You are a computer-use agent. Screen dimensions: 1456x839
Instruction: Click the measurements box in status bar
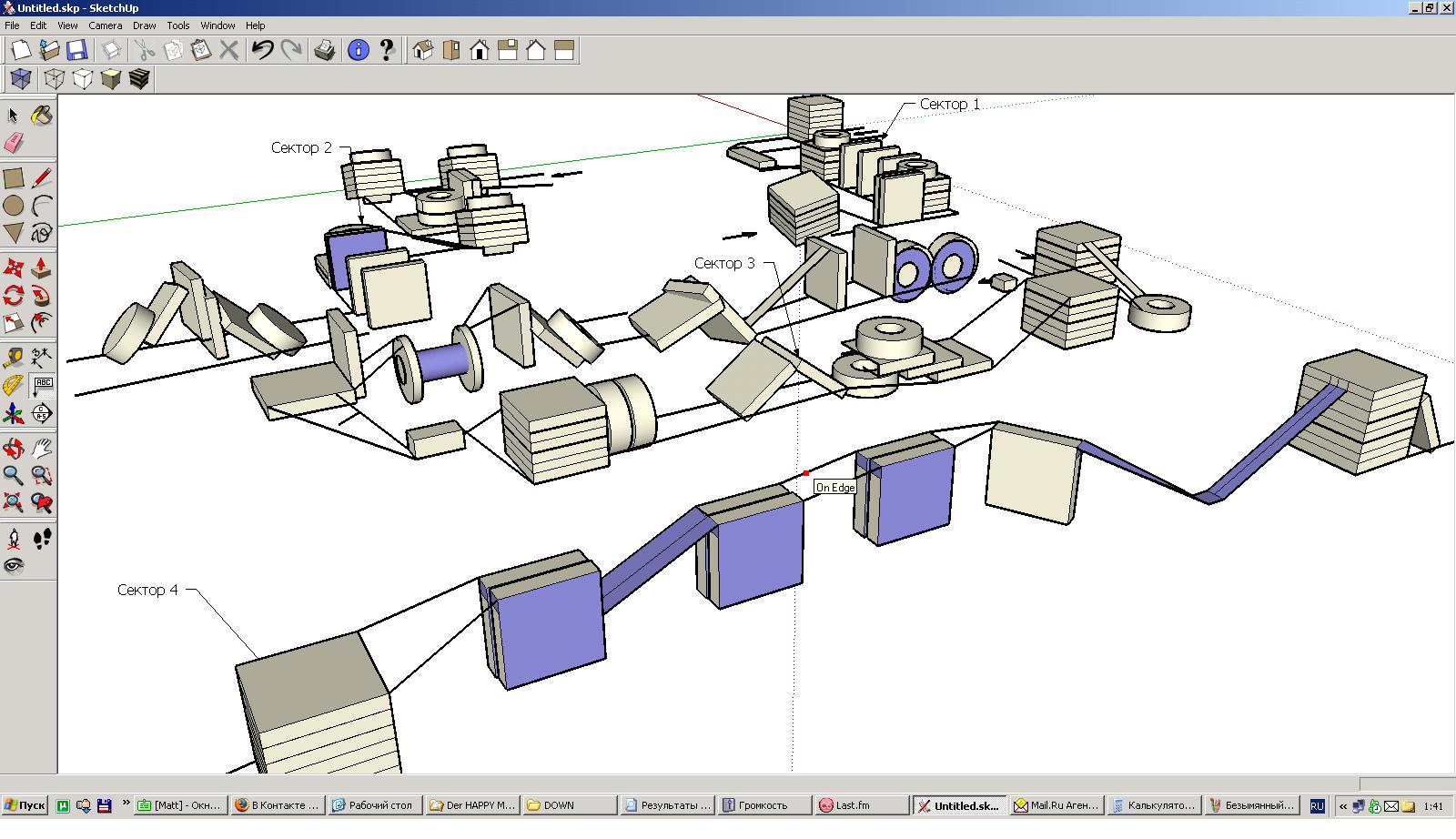click(x=1406, y=784)
